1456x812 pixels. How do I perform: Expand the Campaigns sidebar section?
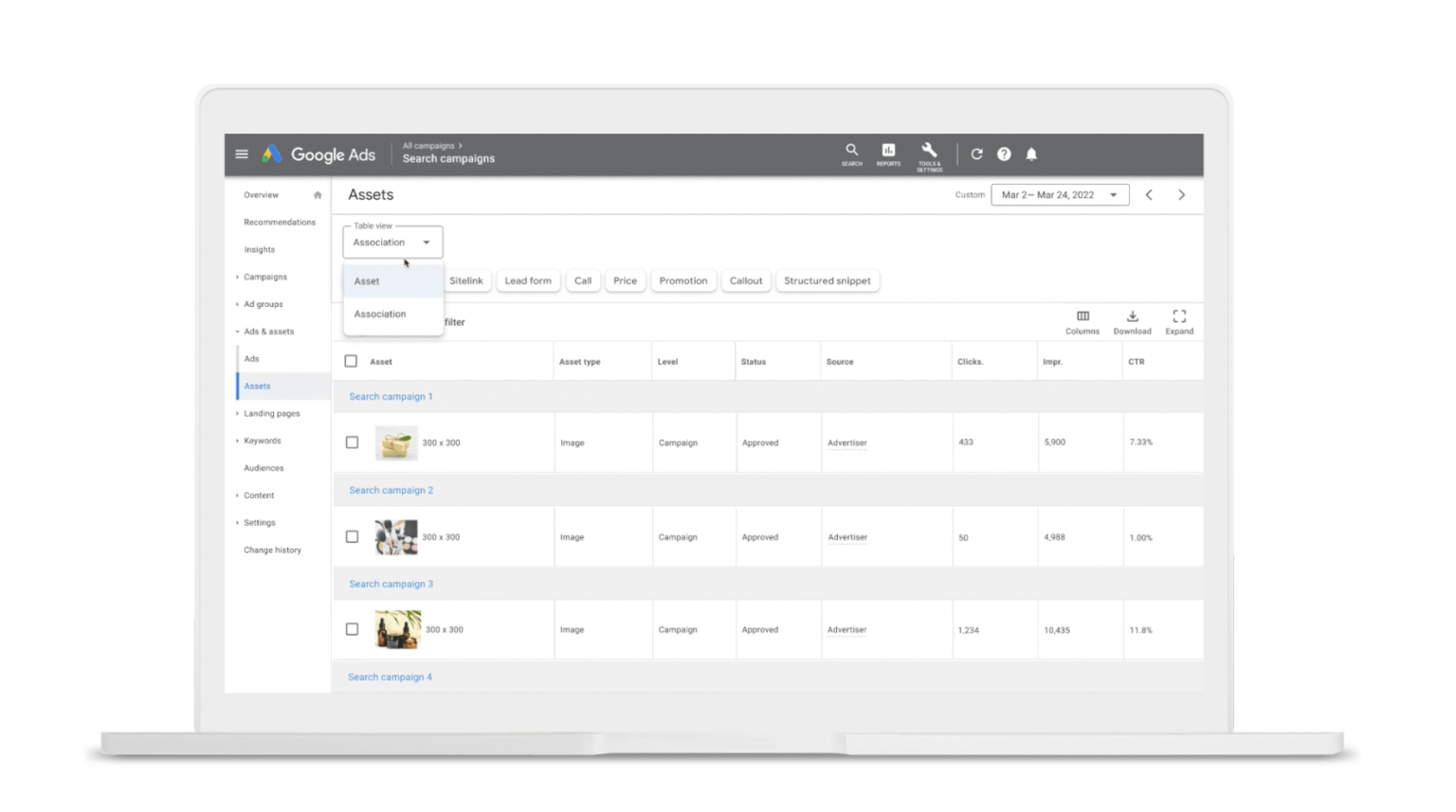[265, 276]
